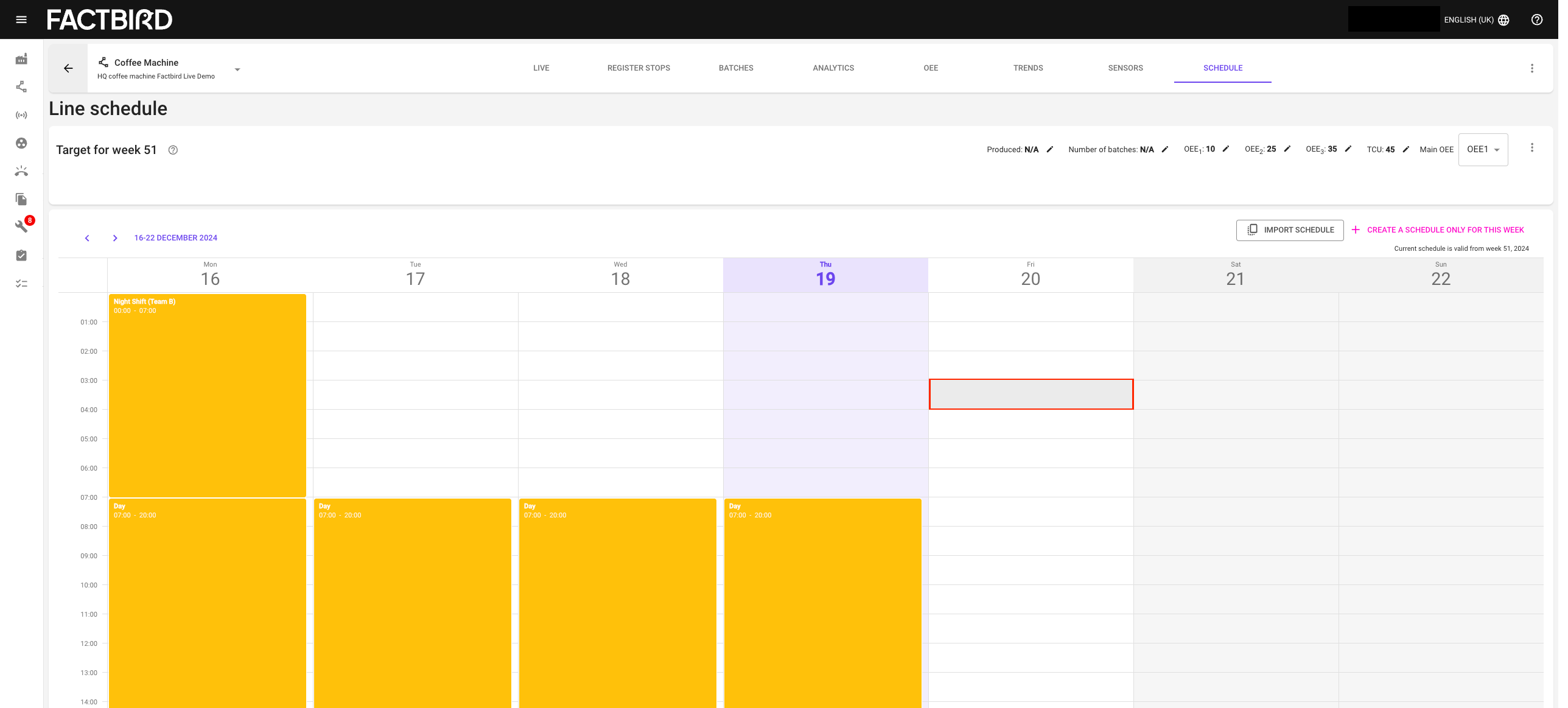
Task: Click the Sun 22 day header
Action: pos(1441,275)
